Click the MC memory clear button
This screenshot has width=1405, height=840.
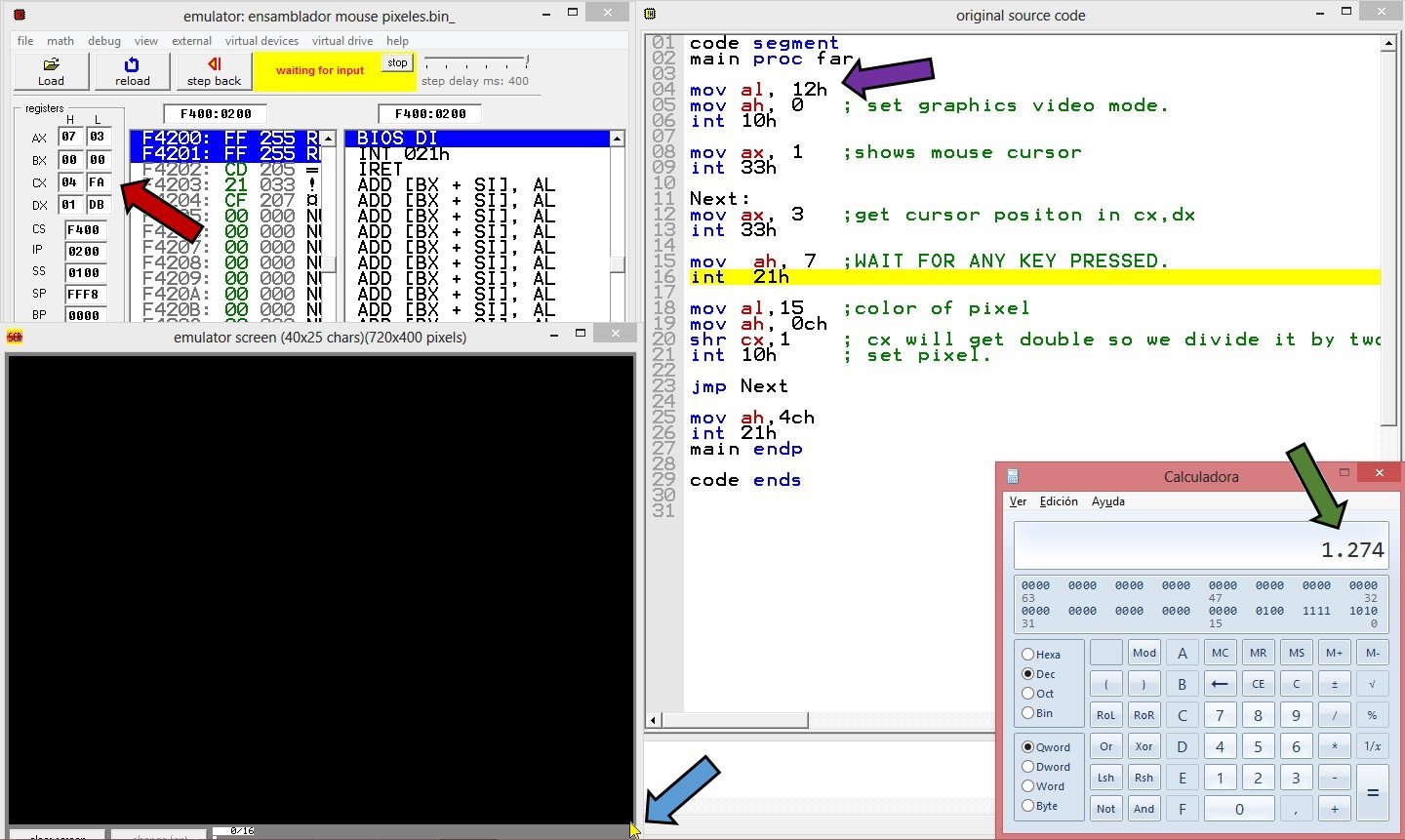1220,653
